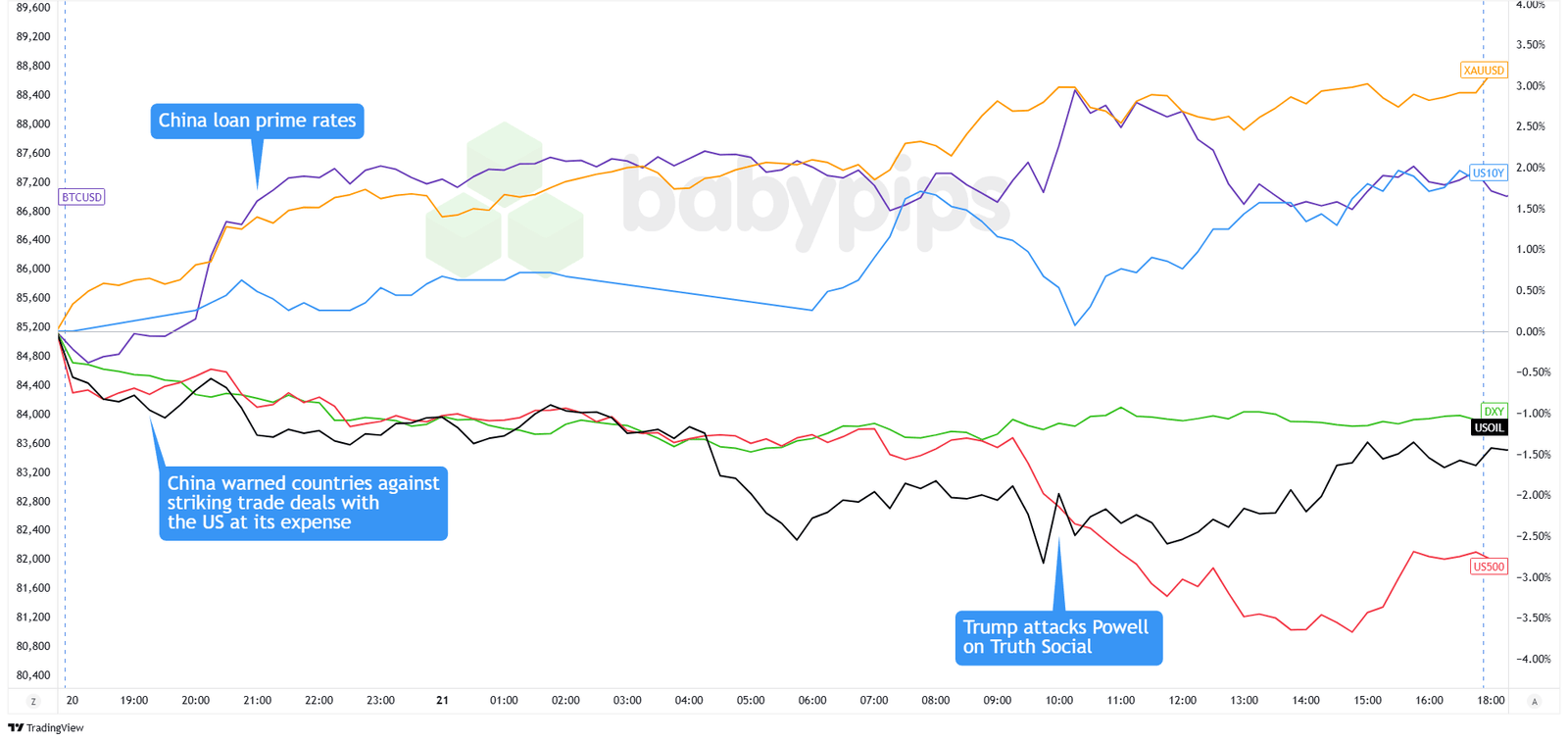
Task: Click the 0.00% percent axis label
Action: click(1530, 331)
